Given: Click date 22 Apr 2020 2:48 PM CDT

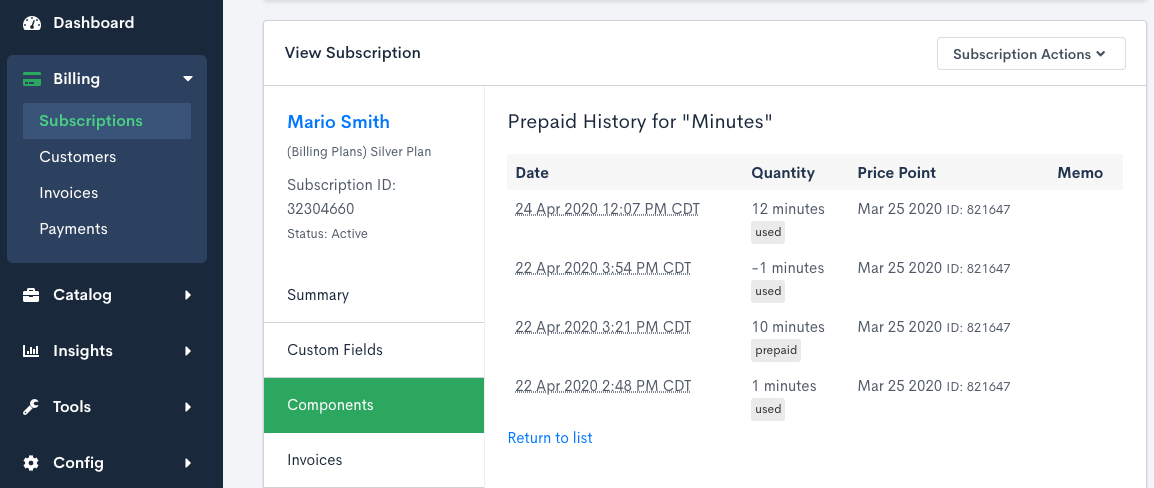Looking at the screenshot, I should click(603, 386).
